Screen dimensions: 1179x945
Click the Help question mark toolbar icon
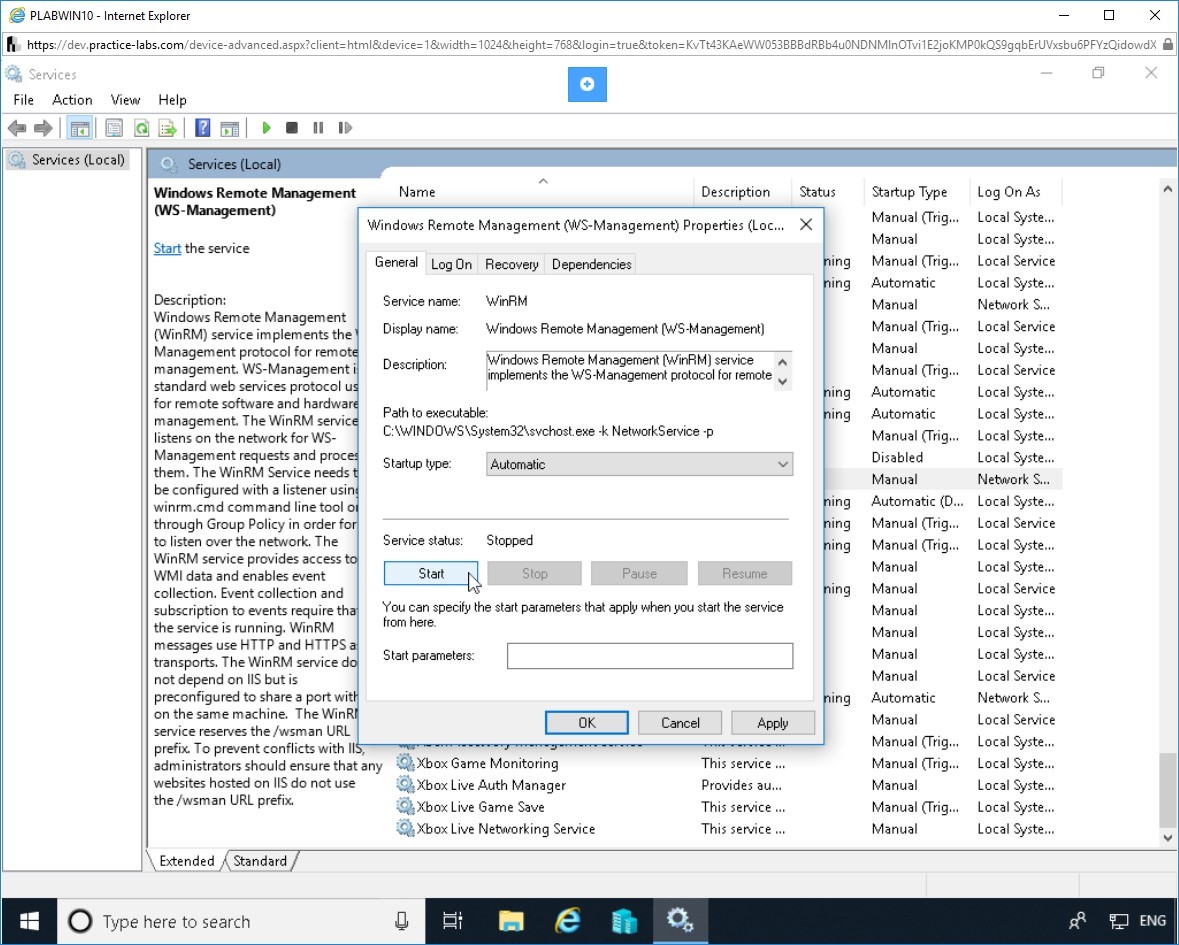pos(202,128)
